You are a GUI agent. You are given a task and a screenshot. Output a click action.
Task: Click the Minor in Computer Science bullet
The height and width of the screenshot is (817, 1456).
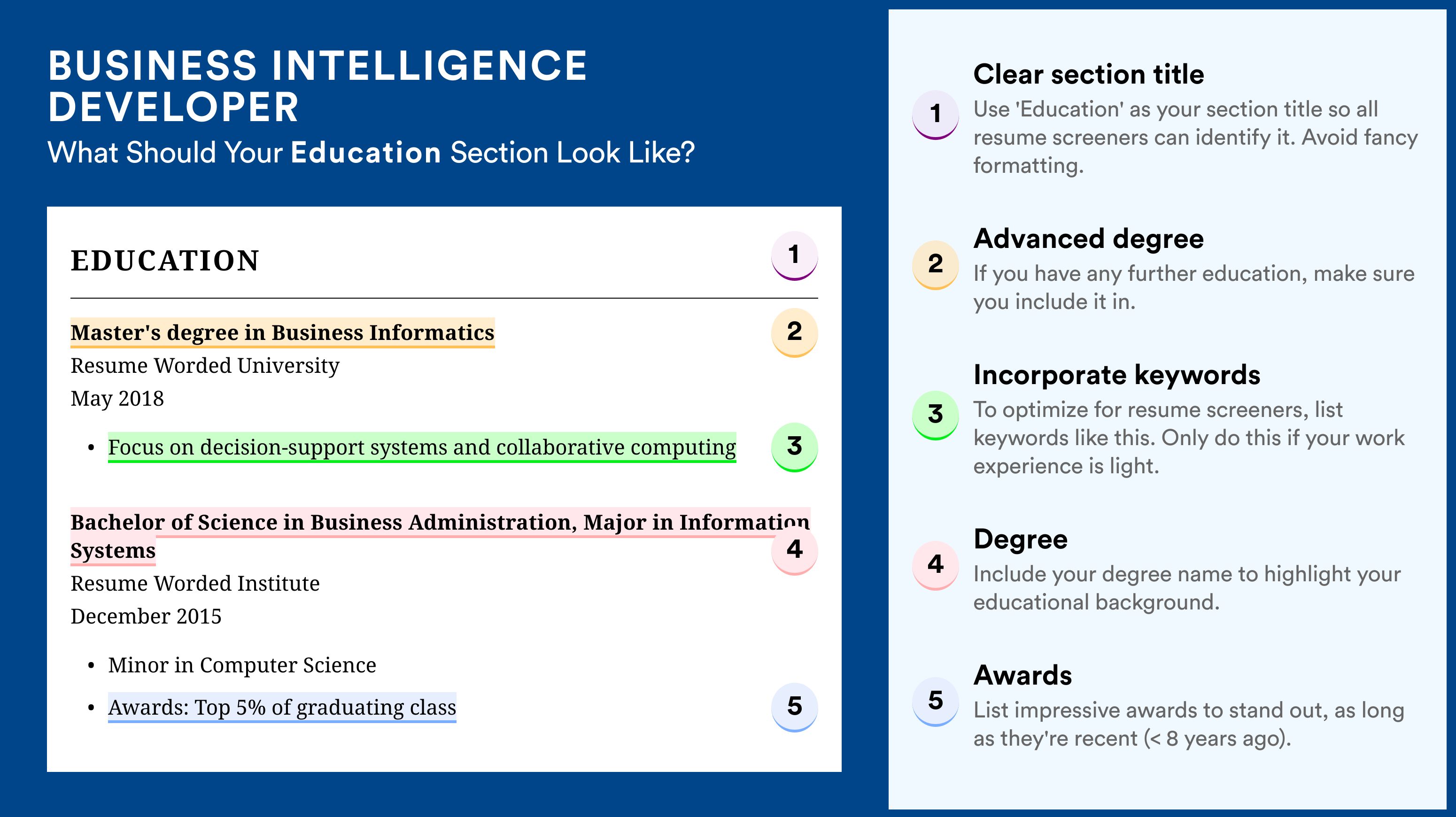click(x=242, y=665)
